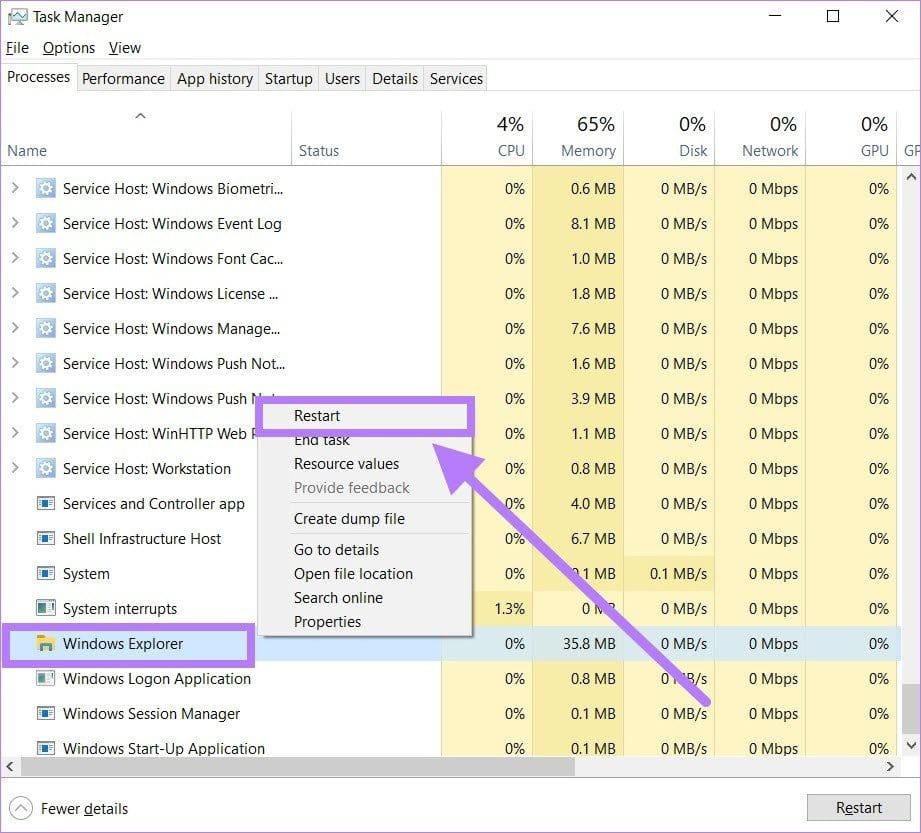921x833 pixels.
Task: Select the Windows Explorer process row
Action: click(451, 644)
